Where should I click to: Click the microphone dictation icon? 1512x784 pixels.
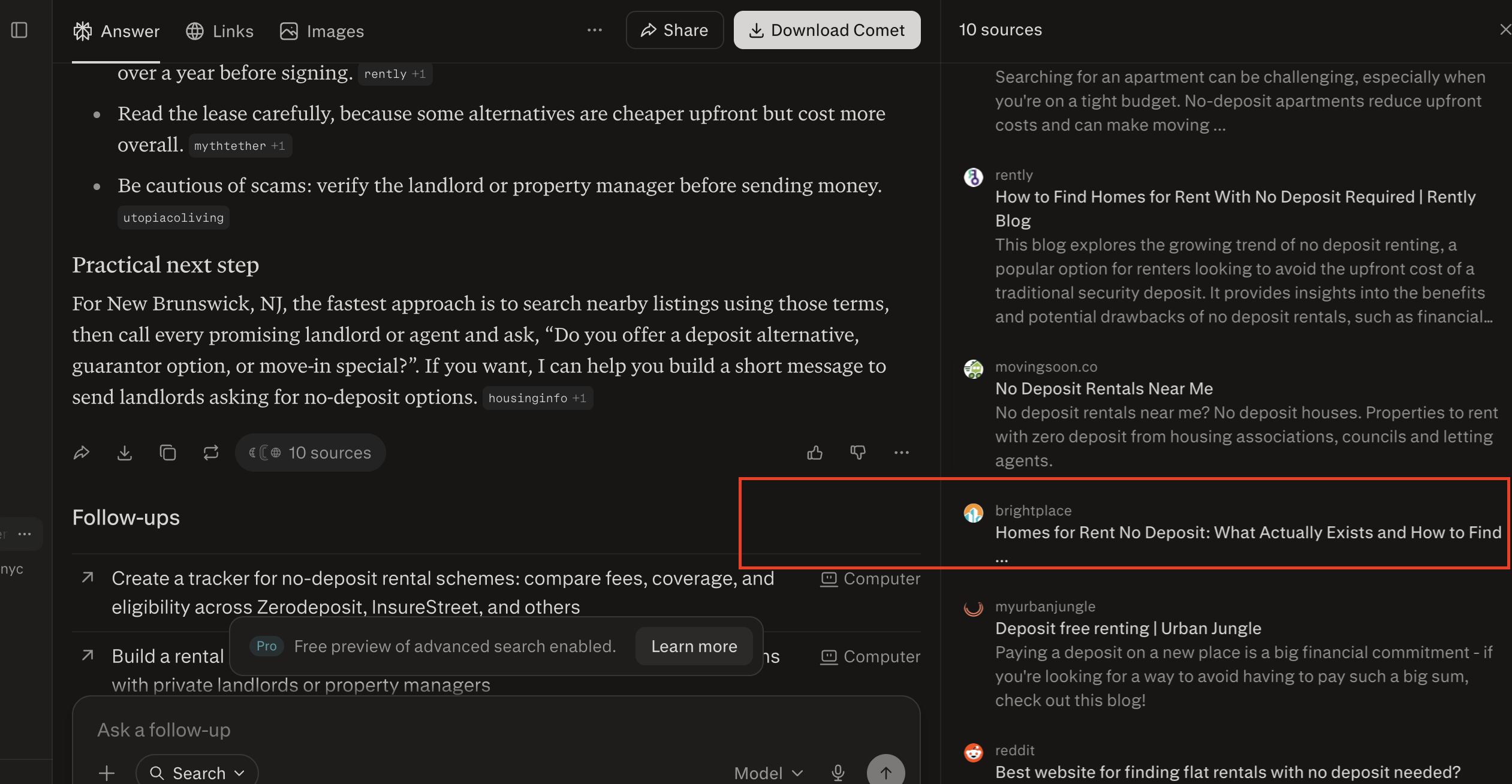point(838,773)
